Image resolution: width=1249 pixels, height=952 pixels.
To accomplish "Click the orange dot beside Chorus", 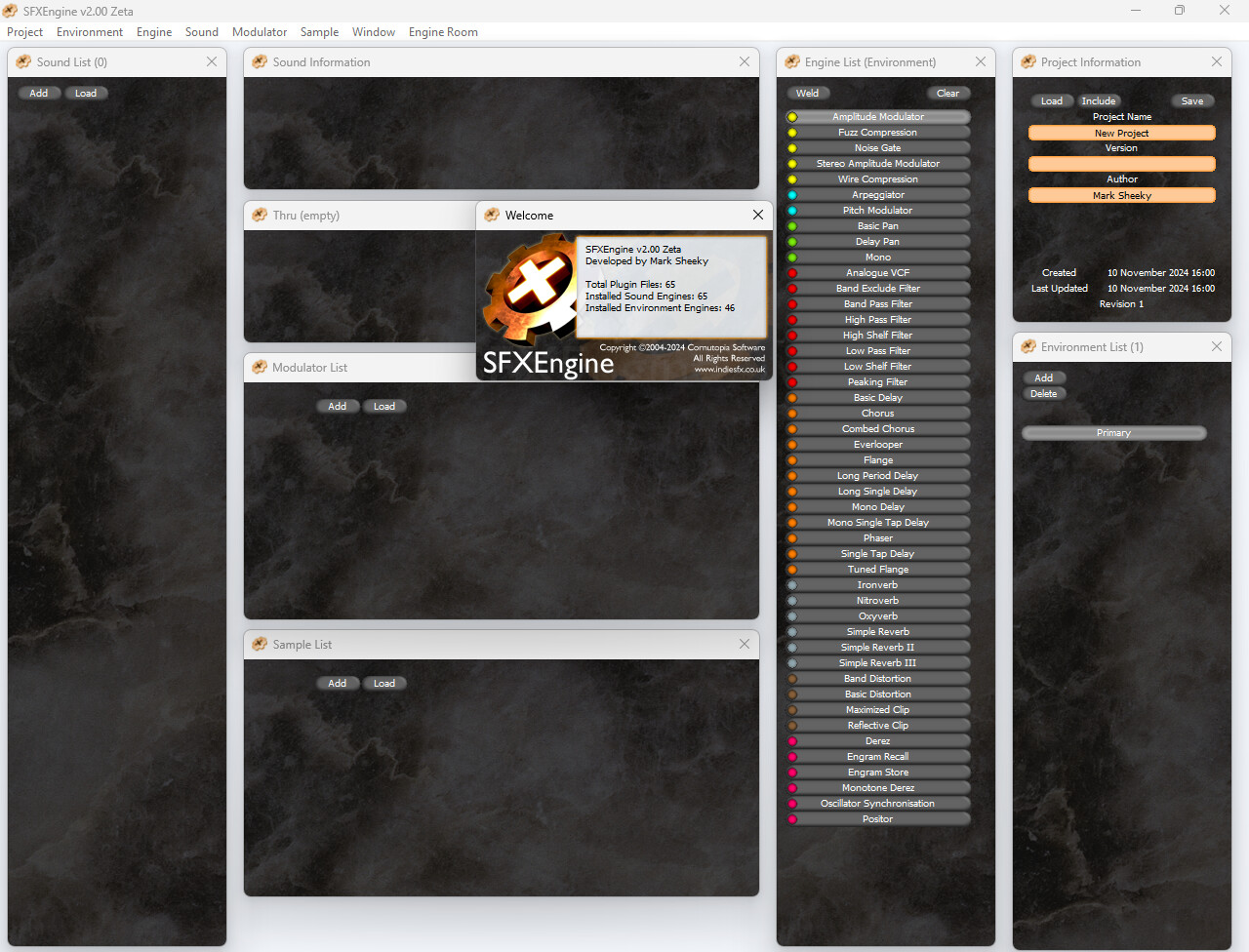I will tap(792, 414).
